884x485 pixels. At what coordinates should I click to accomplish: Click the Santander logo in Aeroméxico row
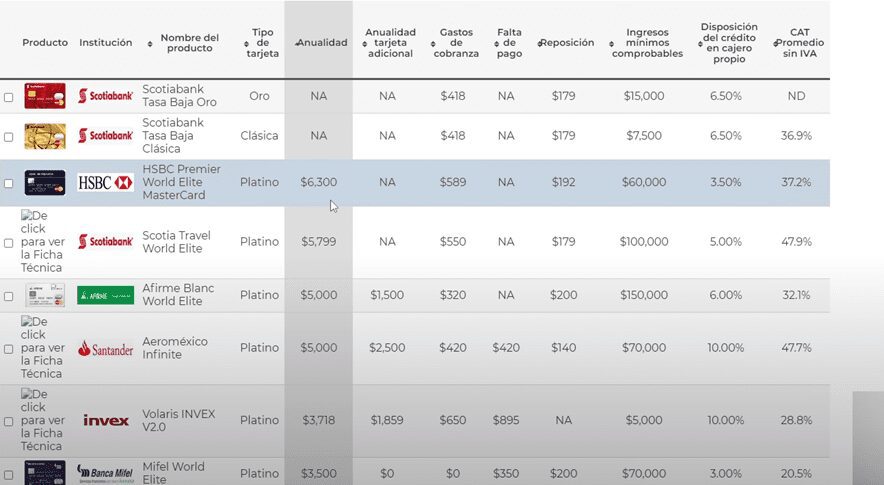105,349
